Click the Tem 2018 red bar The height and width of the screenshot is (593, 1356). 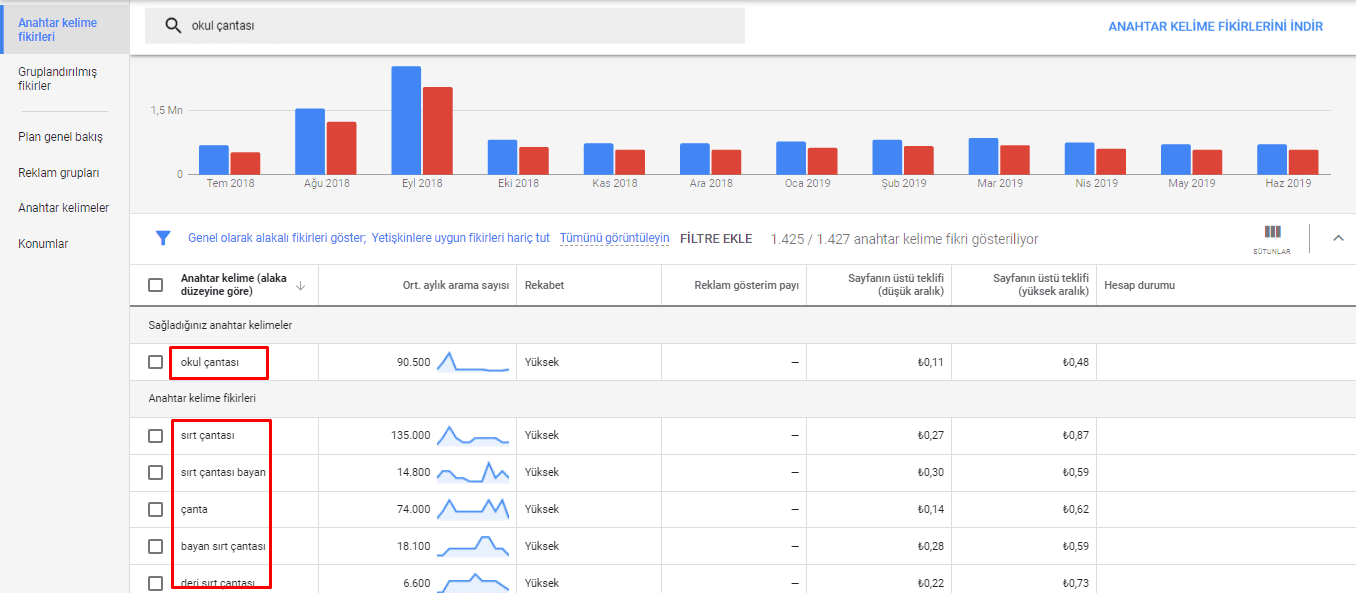pos(245,163)
